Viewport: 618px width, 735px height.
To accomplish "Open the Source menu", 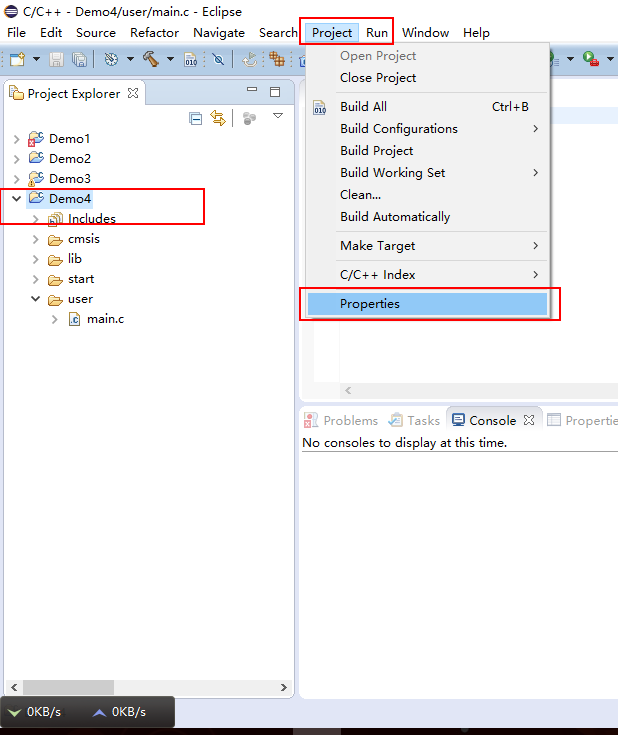I will pyautogui.click(x=96, y=33).
